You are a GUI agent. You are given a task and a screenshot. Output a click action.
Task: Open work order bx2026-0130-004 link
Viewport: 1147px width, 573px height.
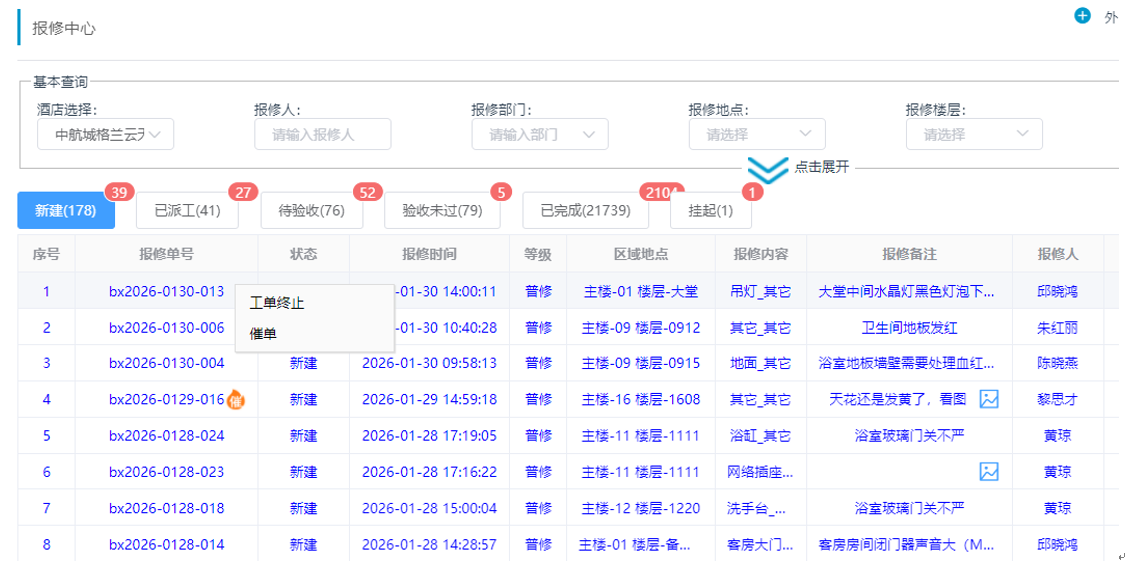[167, 363]
